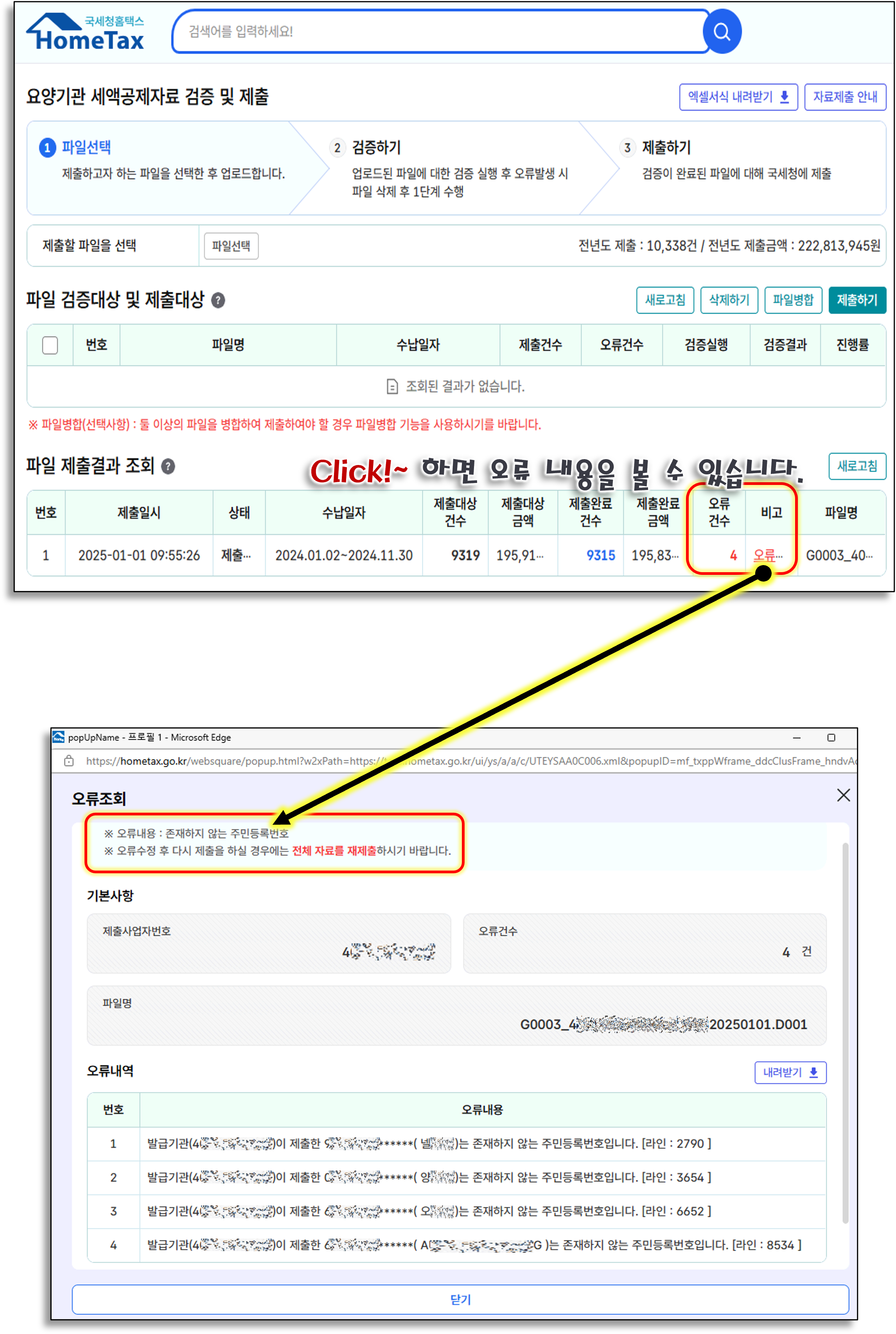Image resolution: width=896 pixels, height=1334 pixels.
Task: Toggle the select-all checkbox in file table header
Action: 50,345
